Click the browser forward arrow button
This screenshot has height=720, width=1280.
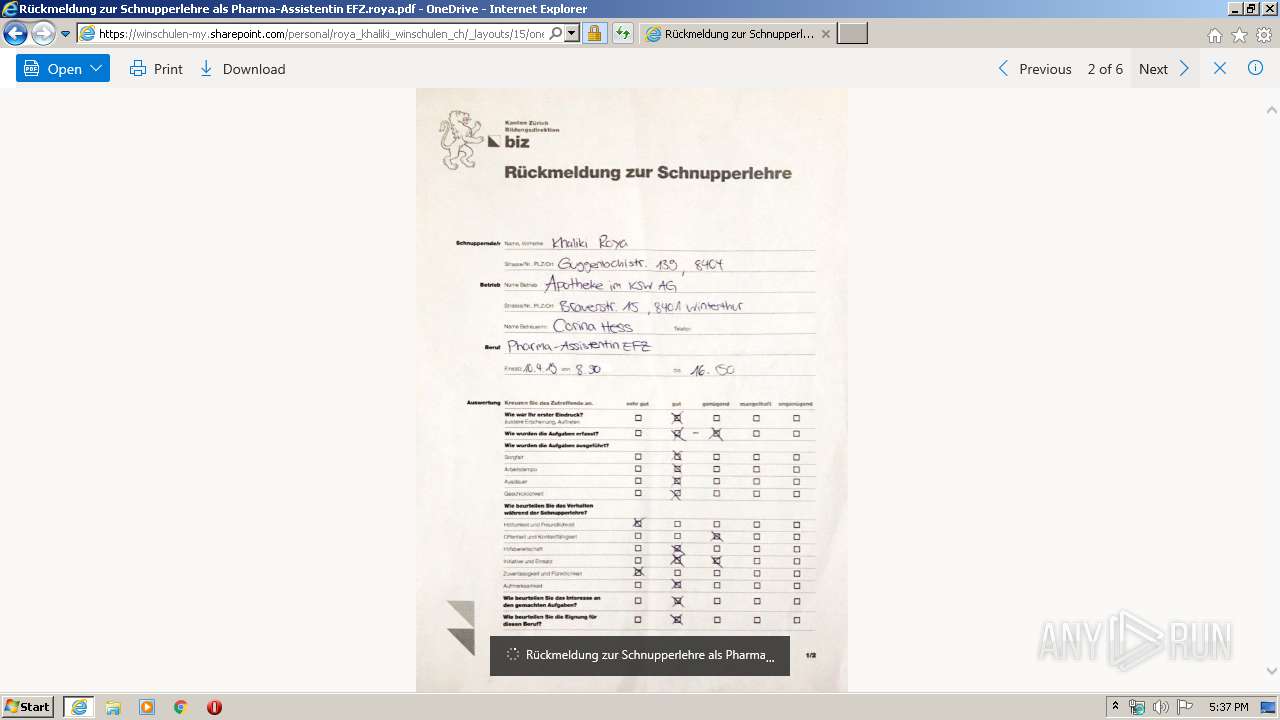(x=43, y=33)
